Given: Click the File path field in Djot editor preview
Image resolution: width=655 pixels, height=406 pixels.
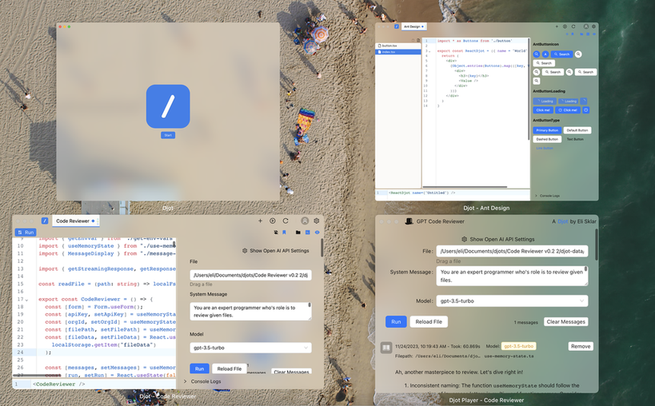Looking at the screenshot, I should coord(251,275).
